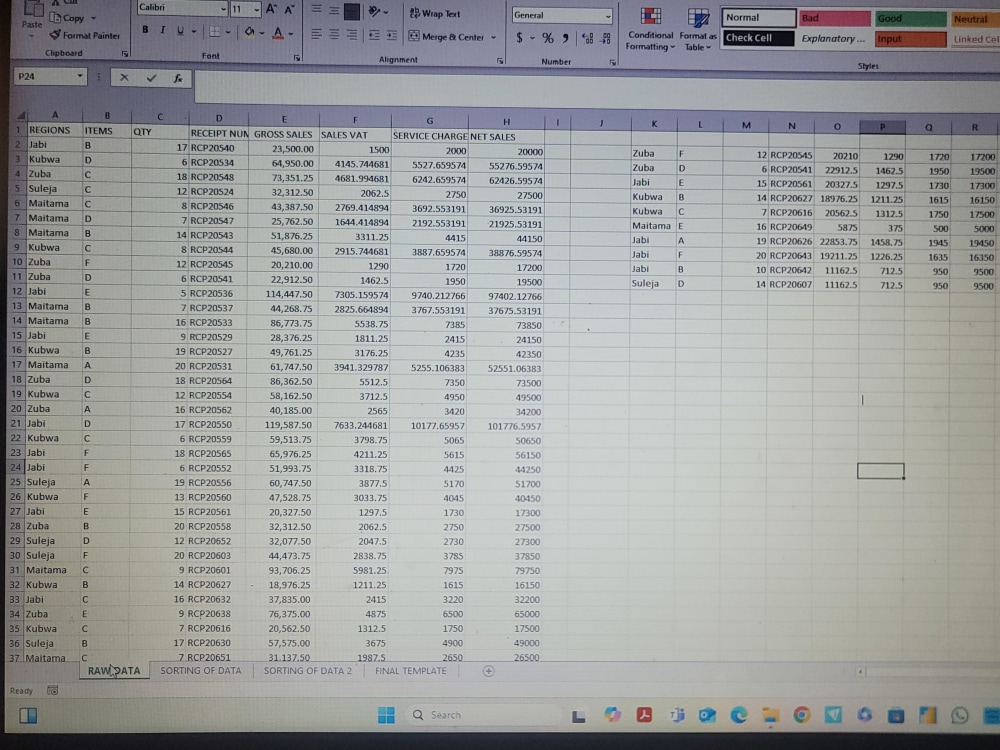Click the Select All corner triangle
The image size is (1000, 750).
(x=20, y=115)
